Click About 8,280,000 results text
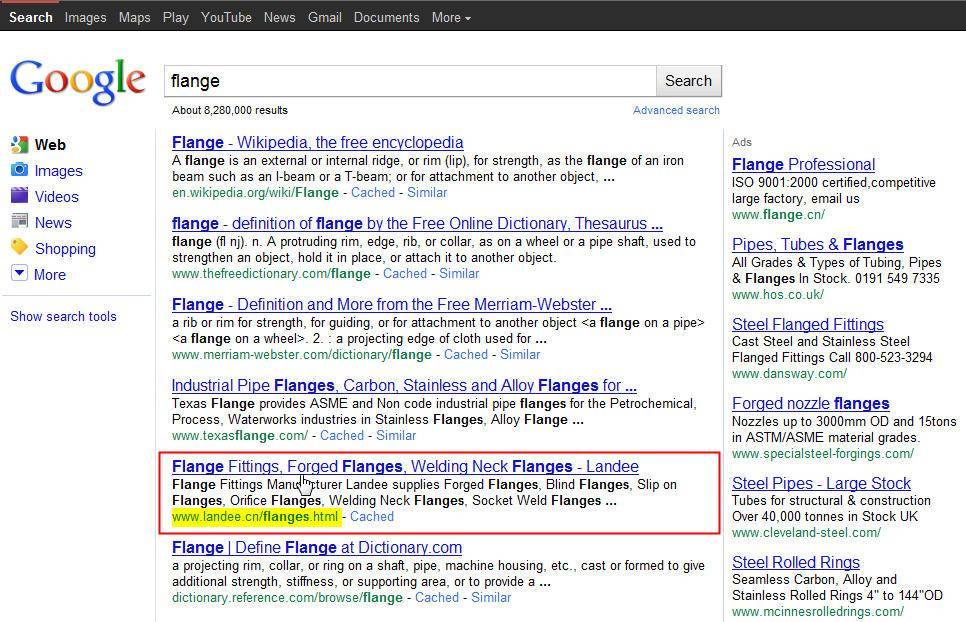This screenshot has height=622, width=966. pos(230,110)
